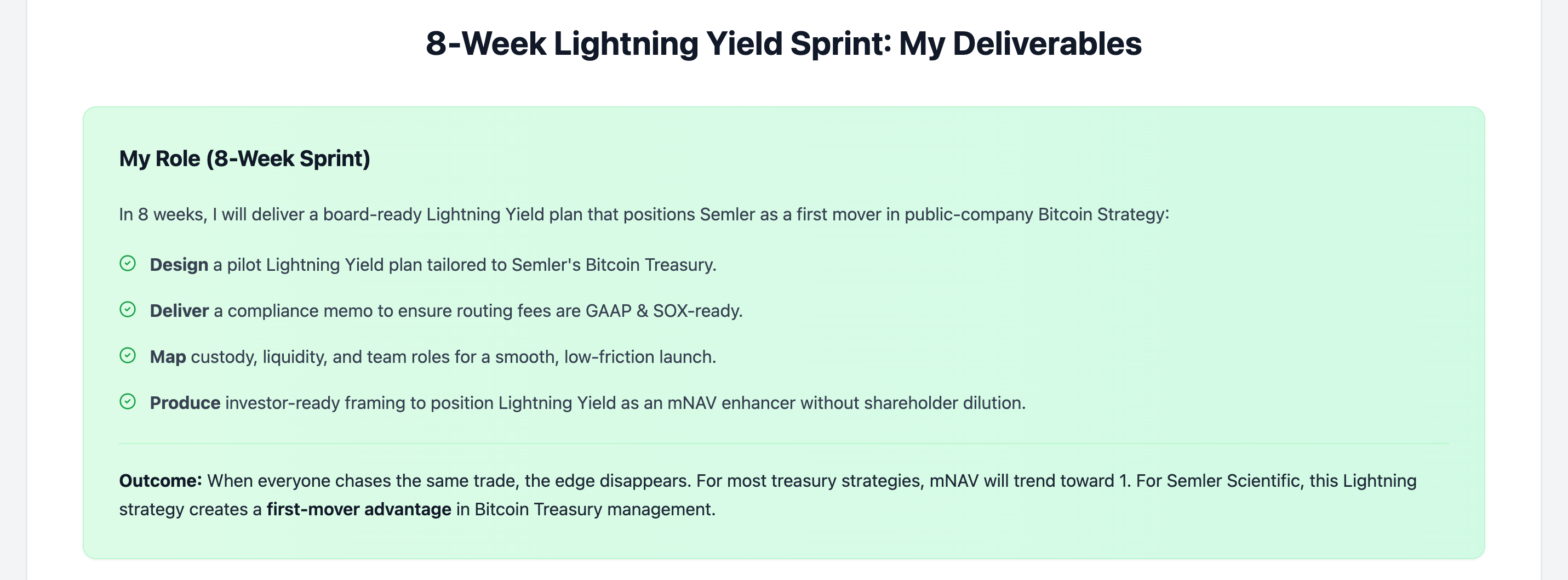Click the My Role (8-Week Sprint) heading

(245, 158)
